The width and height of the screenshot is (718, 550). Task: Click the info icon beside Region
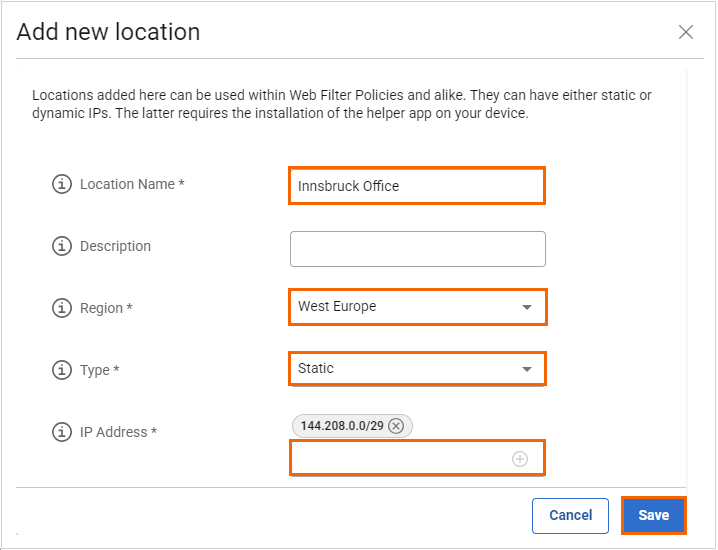[63, 308]
